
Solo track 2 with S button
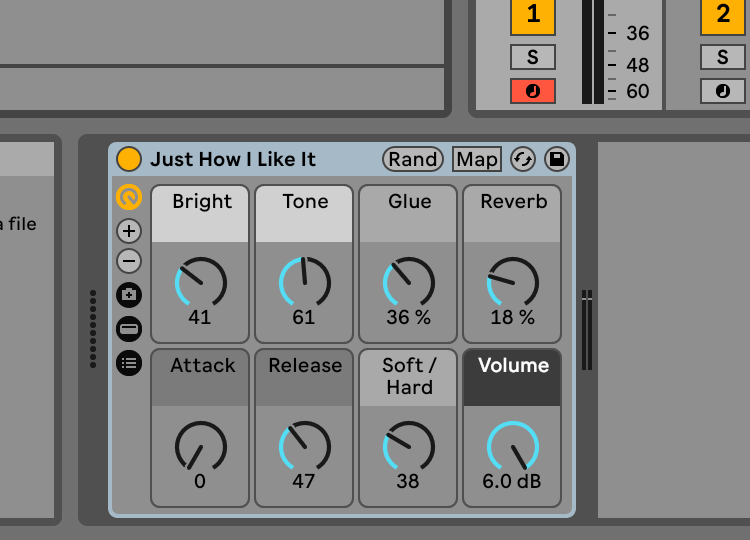[x=722, y=57]
